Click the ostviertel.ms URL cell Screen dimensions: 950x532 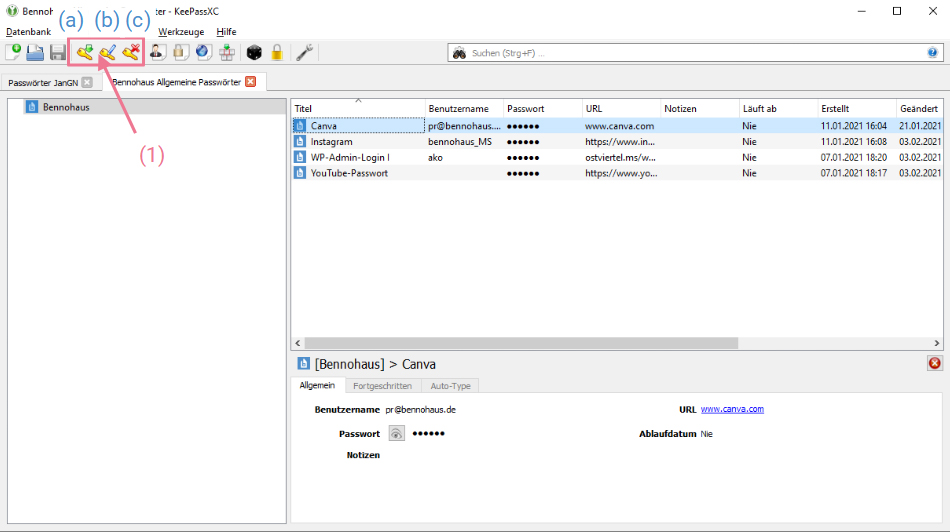pyautogui.click(x=620, y=157)
